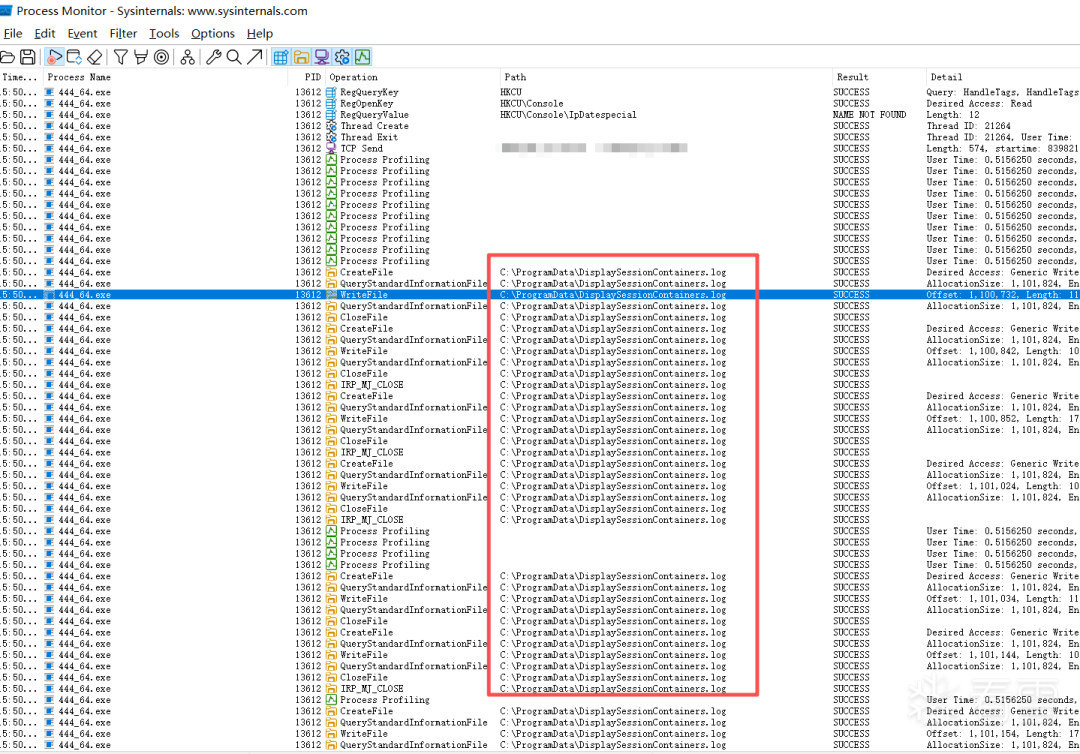The width and height of the screenshot is (1080, 754).
Task: Open the Tools menu
Action: pyautogui.click(x=164, y=33)
